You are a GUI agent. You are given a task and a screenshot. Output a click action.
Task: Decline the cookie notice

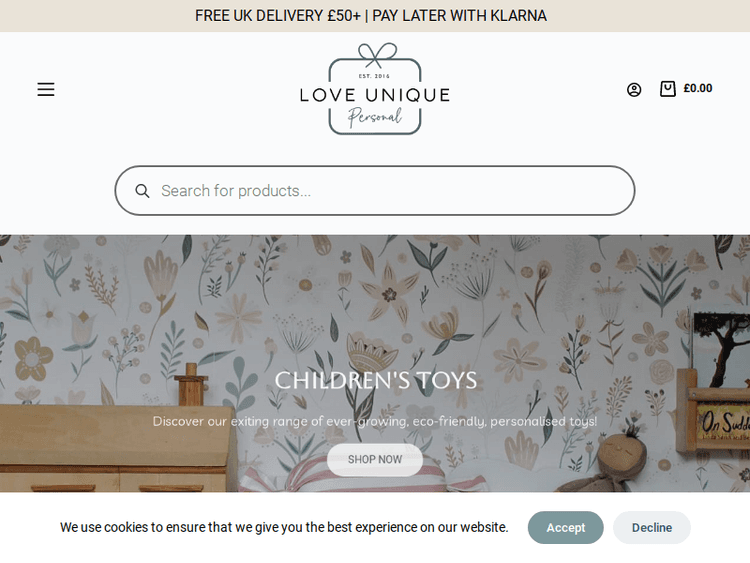651,528
